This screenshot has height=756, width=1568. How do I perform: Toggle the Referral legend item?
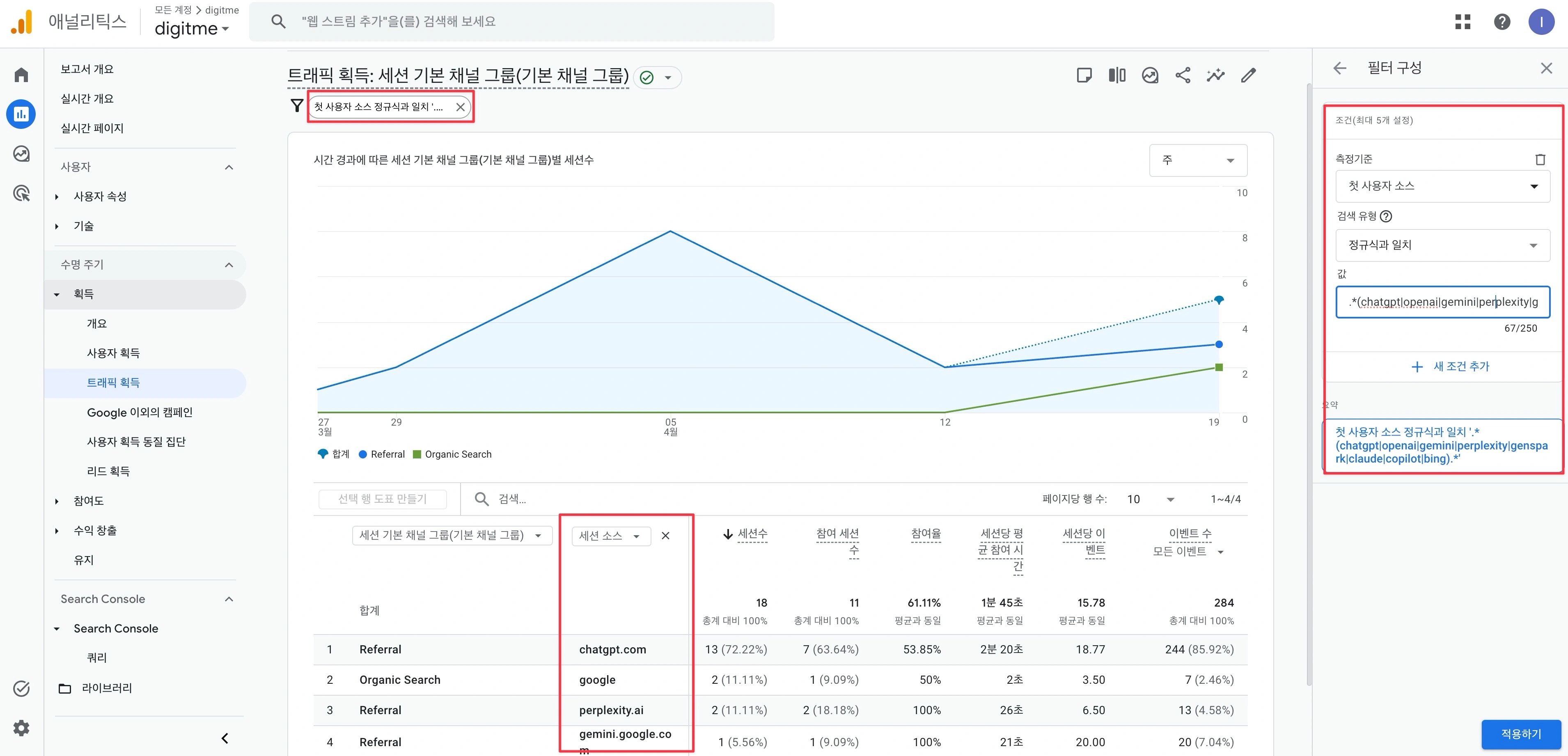point(382,455)
